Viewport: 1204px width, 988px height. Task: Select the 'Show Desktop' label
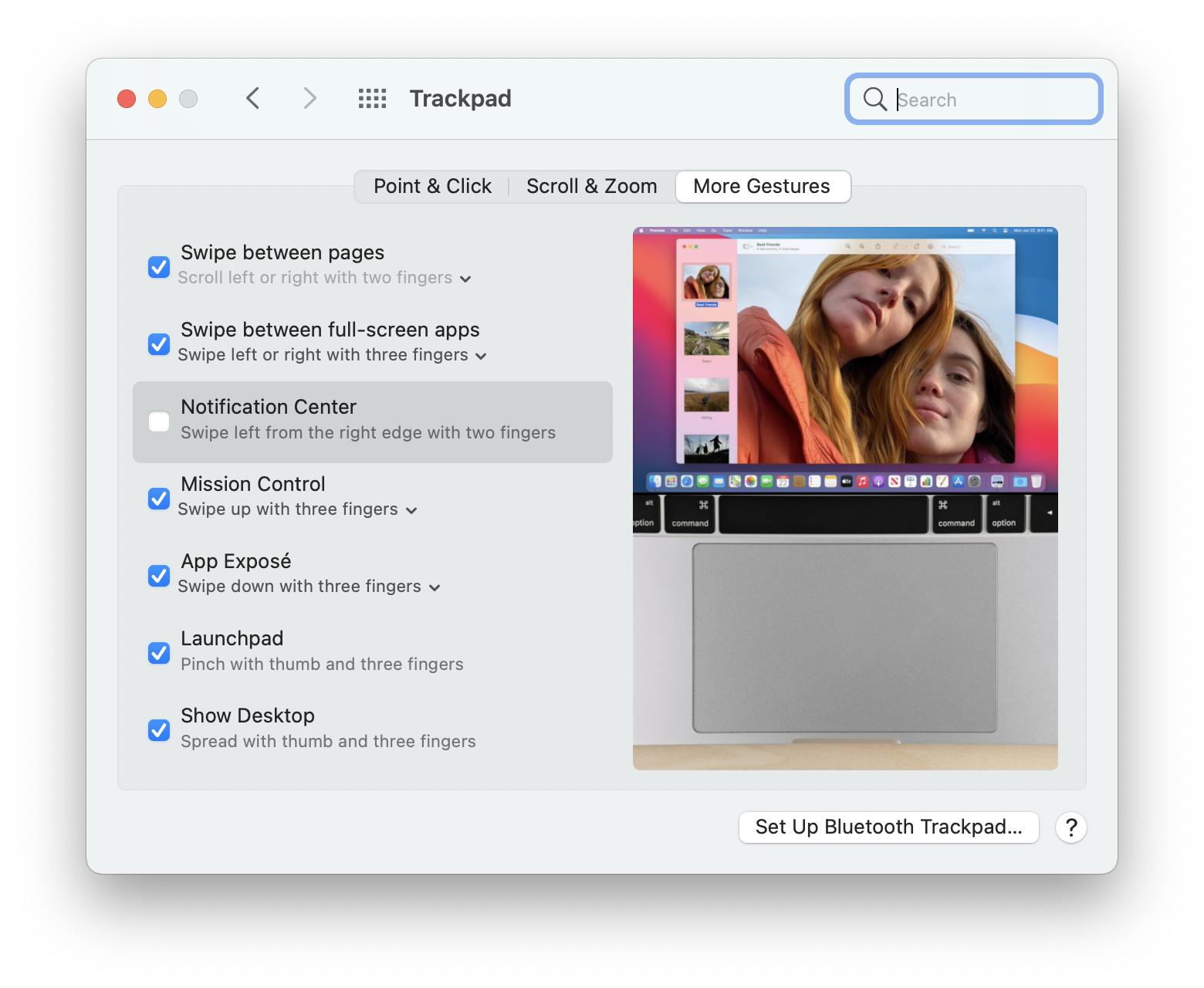pyautogui.click(x=248, y=716)
